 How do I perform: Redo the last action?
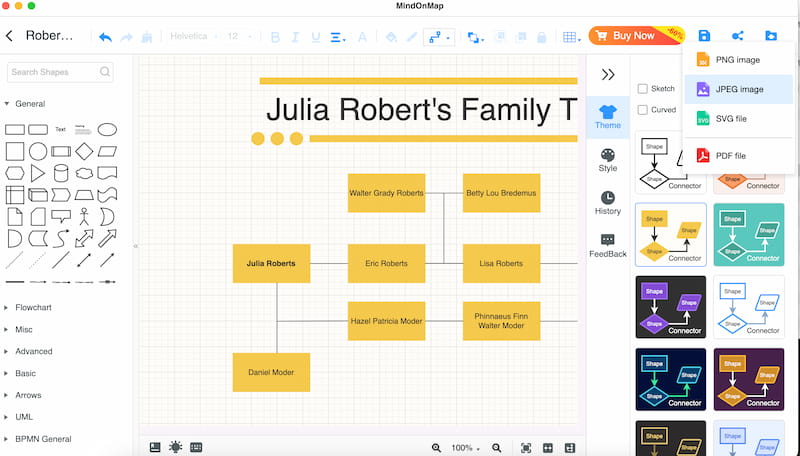coord(126,37)
